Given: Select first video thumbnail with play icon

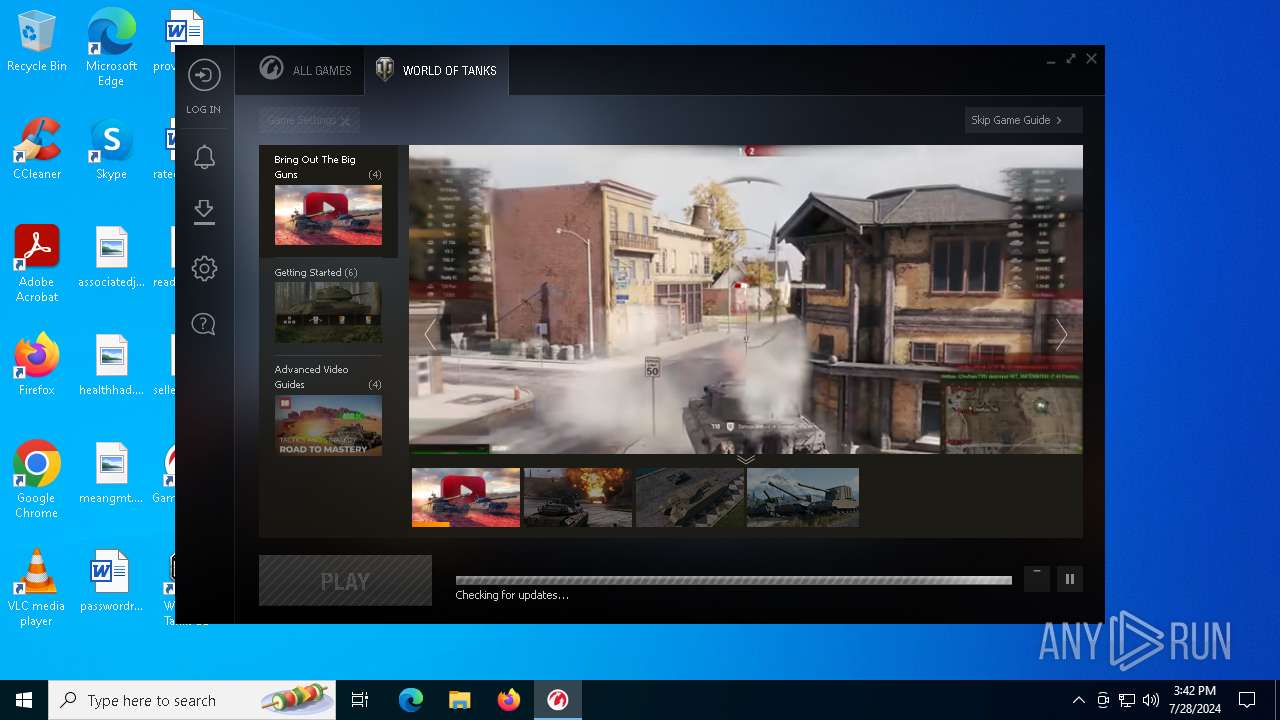Looking at the screenshot, I should (466, 497).
